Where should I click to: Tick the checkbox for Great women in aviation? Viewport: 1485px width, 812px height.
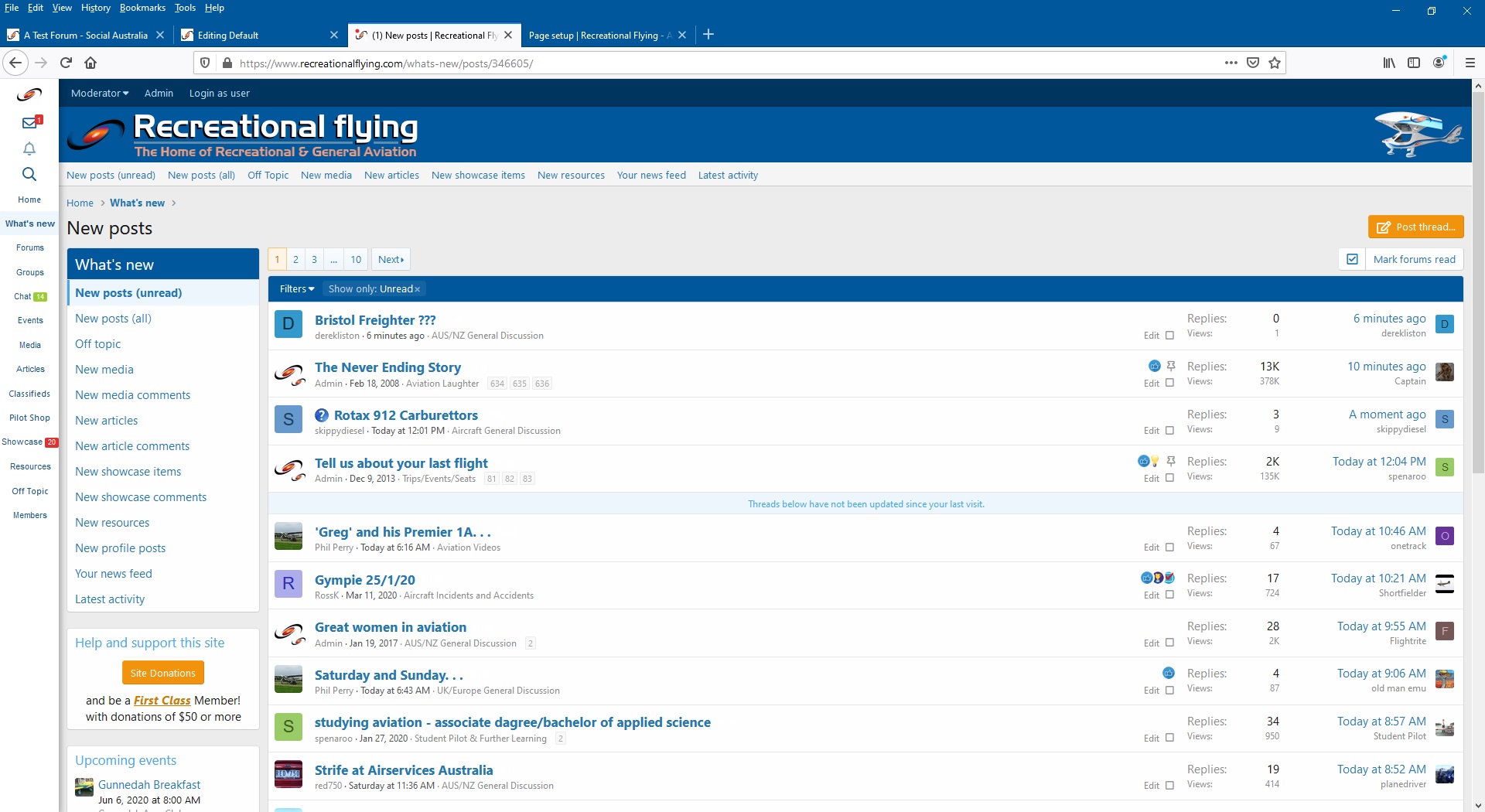click(x=1169, y=643)
